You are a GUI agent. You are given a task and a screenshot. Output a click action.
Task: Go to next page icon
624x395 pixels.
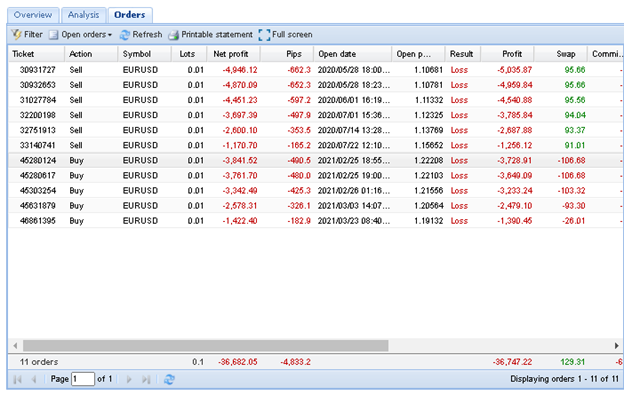[129, 379]
